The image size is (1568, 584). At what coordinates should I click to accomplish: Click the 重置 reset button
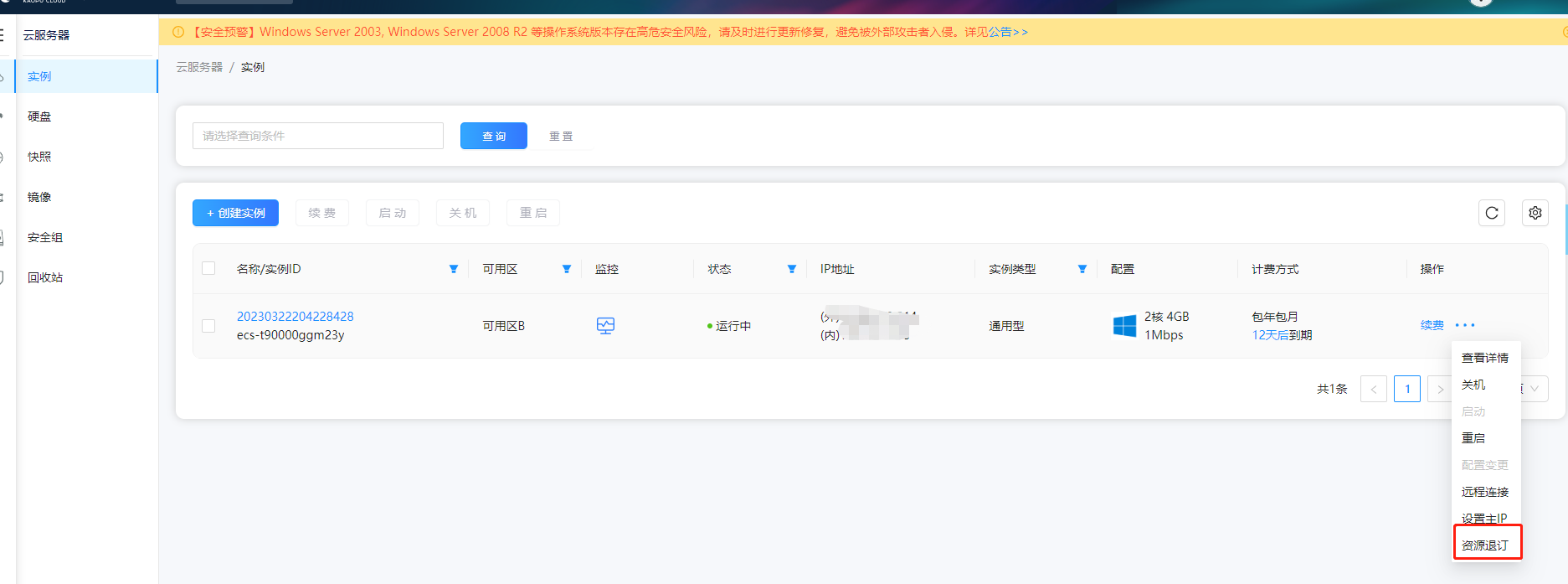click(561, 136)
